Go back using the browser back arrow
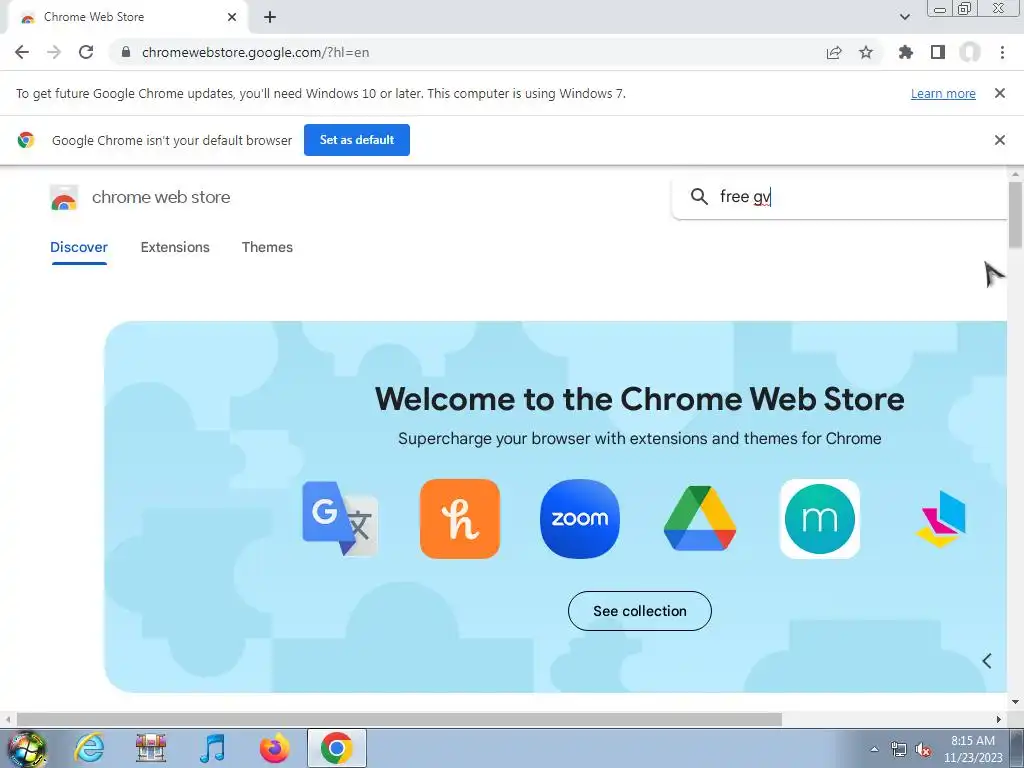 (x=22, y=52)
